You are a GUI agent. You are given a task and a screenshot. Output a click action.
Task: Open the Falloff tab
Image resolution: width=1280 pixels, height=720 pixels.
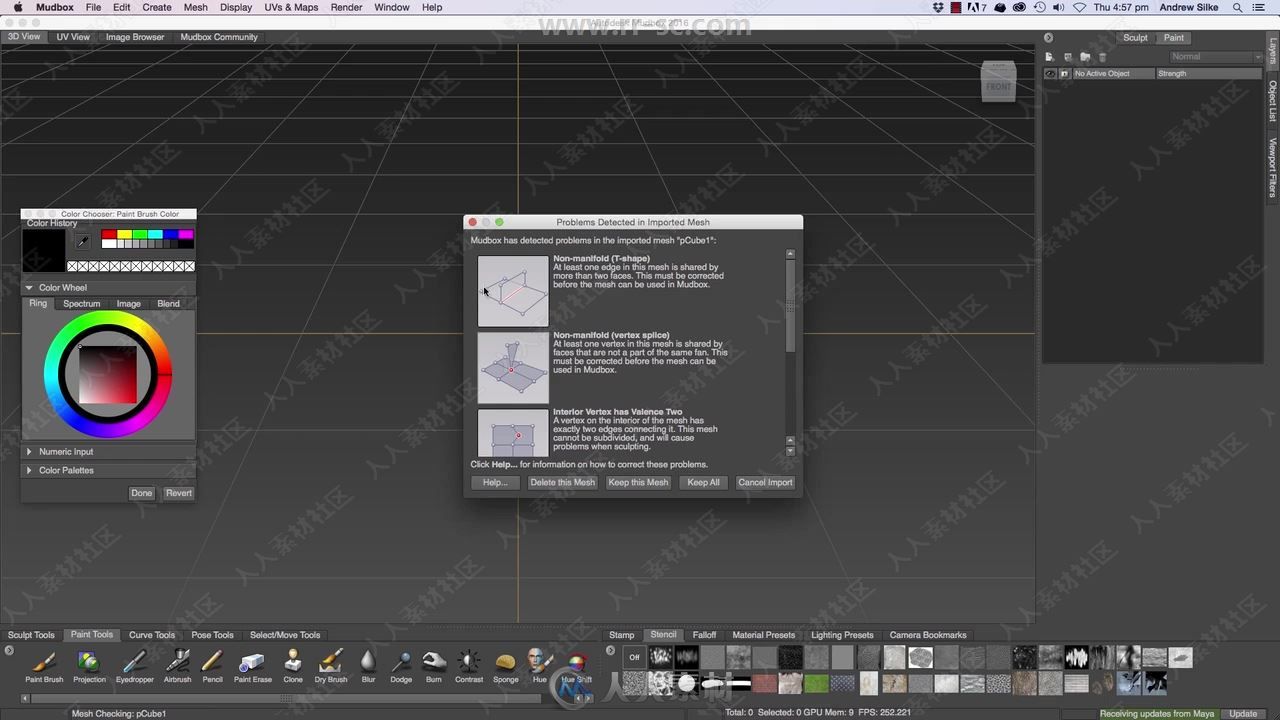pos(704,635)
